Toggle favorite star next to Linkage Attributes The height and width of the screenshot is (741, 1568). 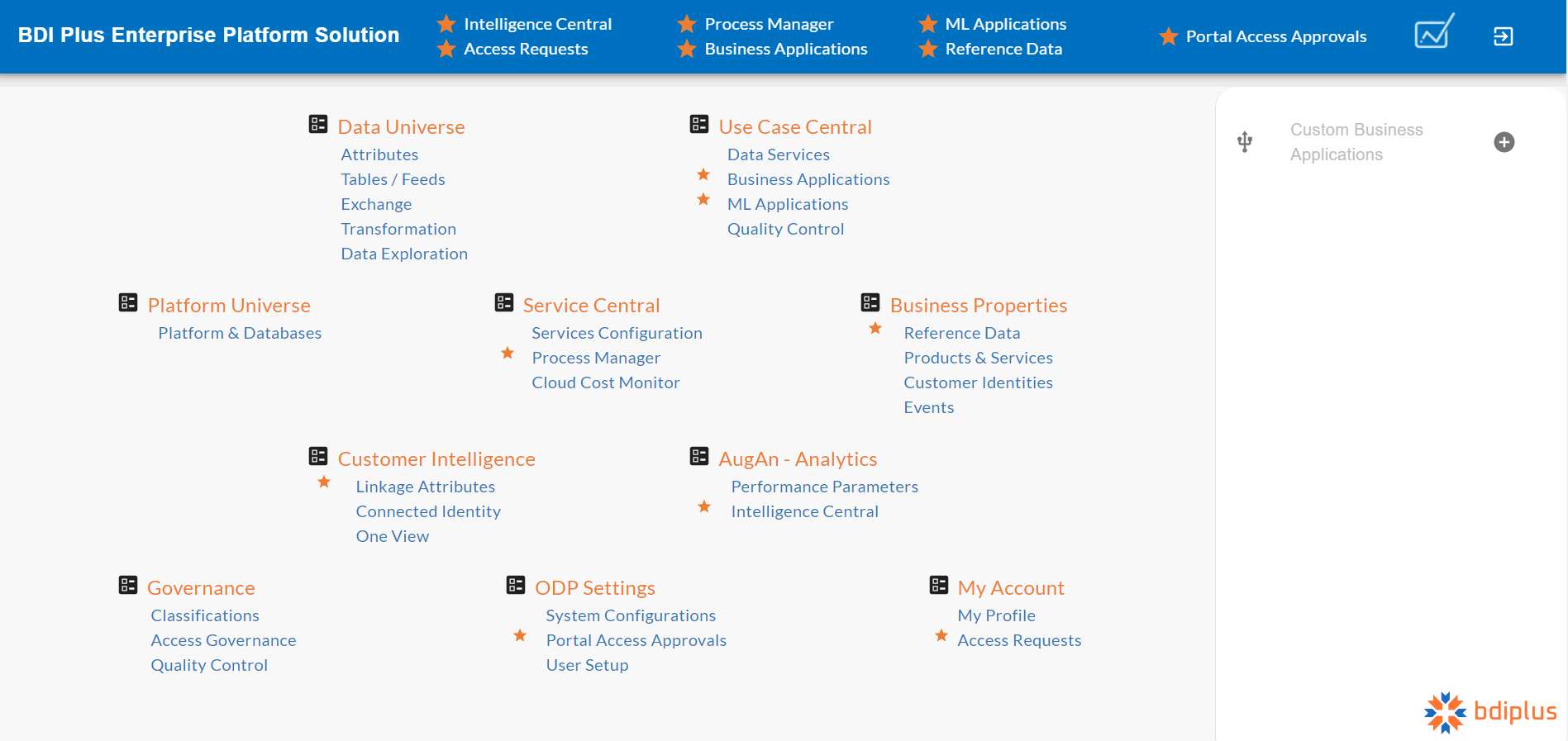[x=324, y=482]
